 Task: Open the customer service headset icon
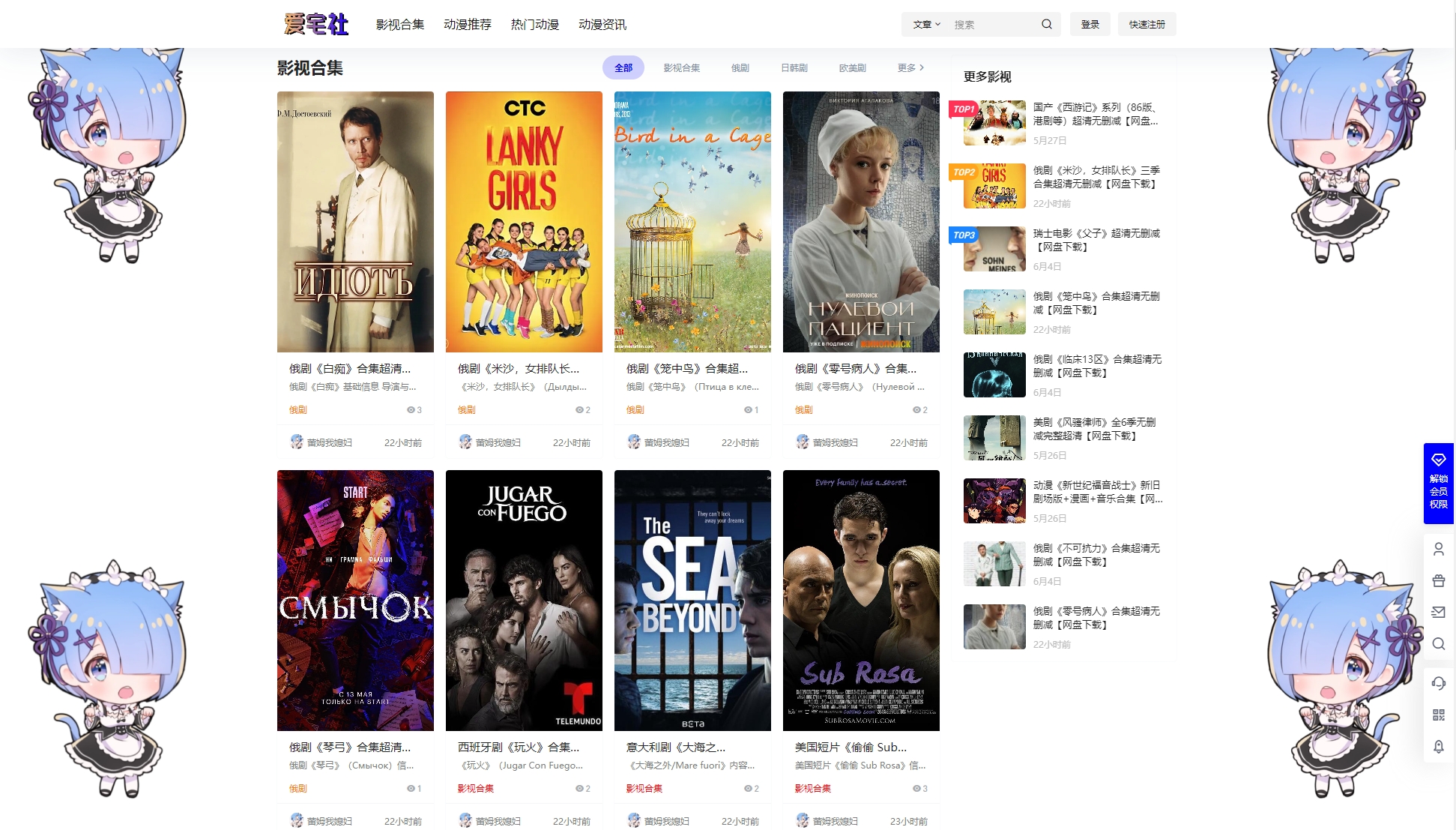pos(1438,683)
